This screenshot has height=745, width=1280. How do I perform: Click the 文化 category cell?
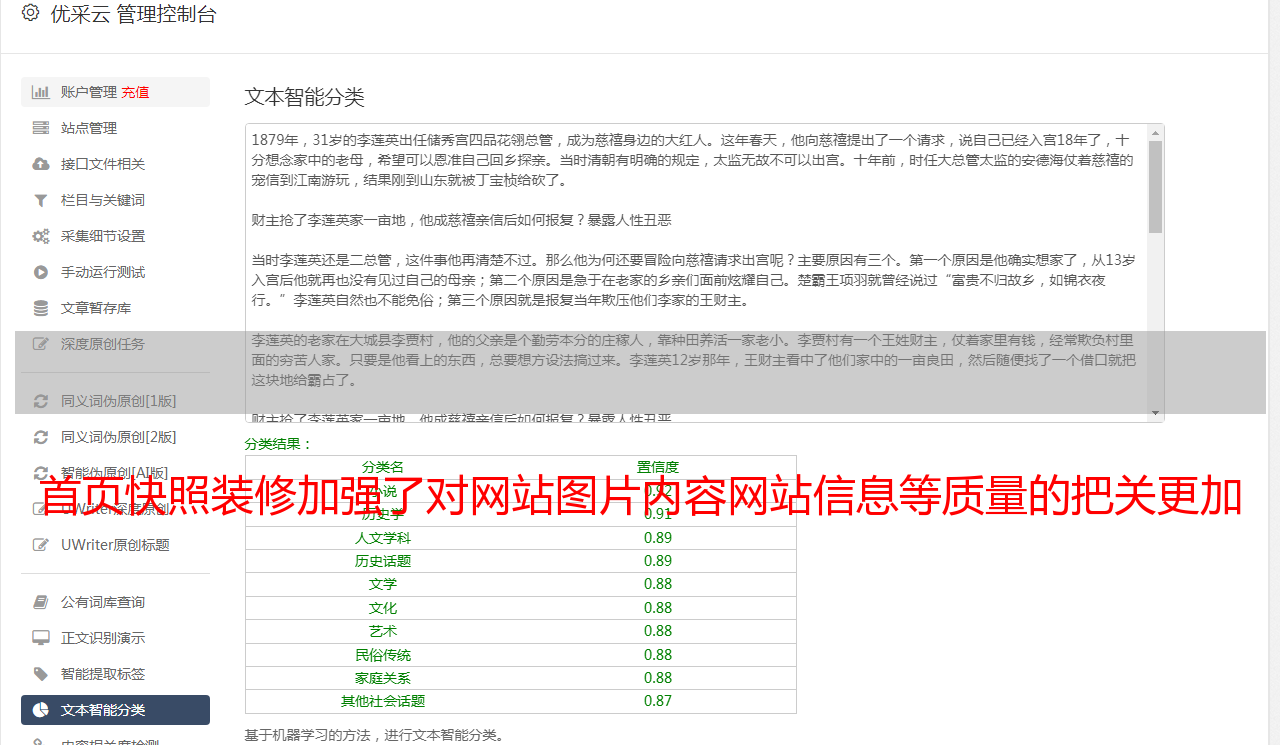(x=383, y=608)
